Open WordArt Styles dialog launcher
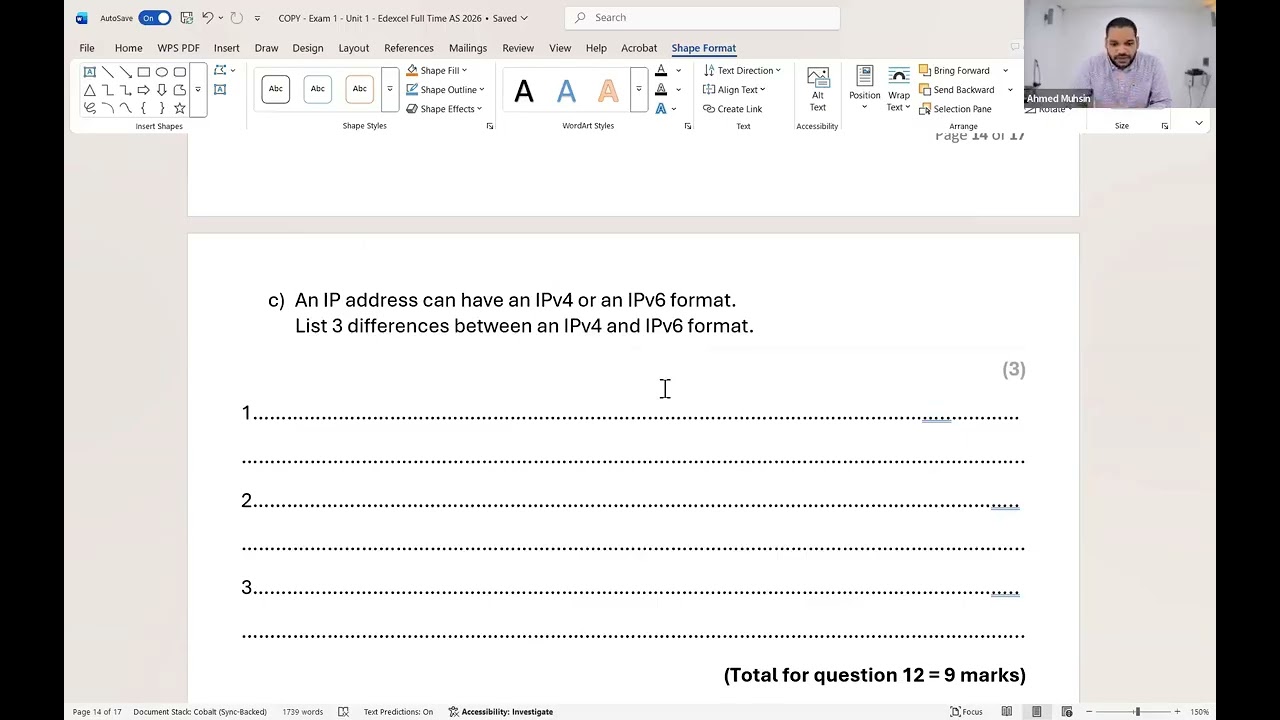This screenshot has height=720, width=1280. click(x=688, y=126)
